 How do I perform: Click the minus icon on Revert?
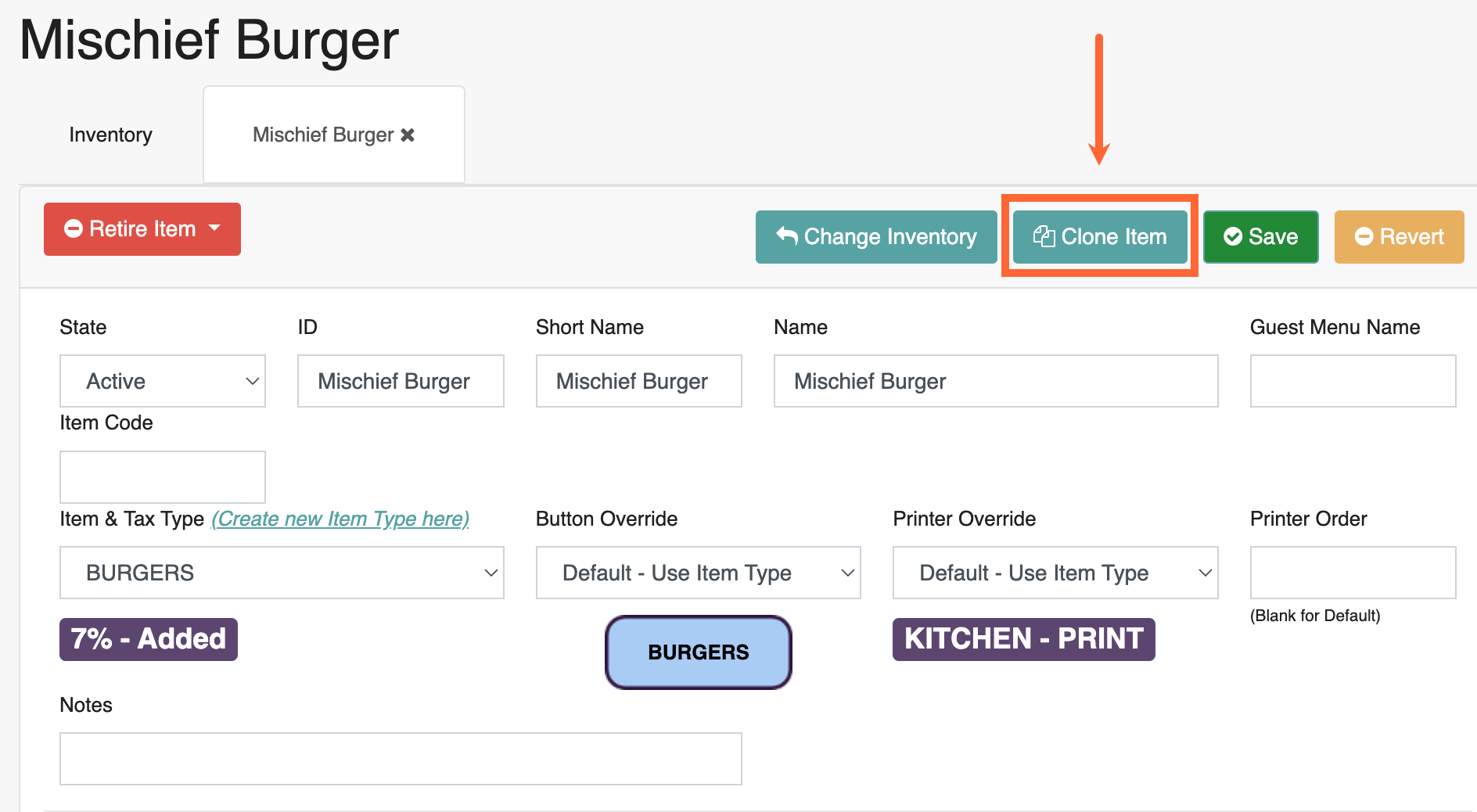click(x=1364, y=236)
